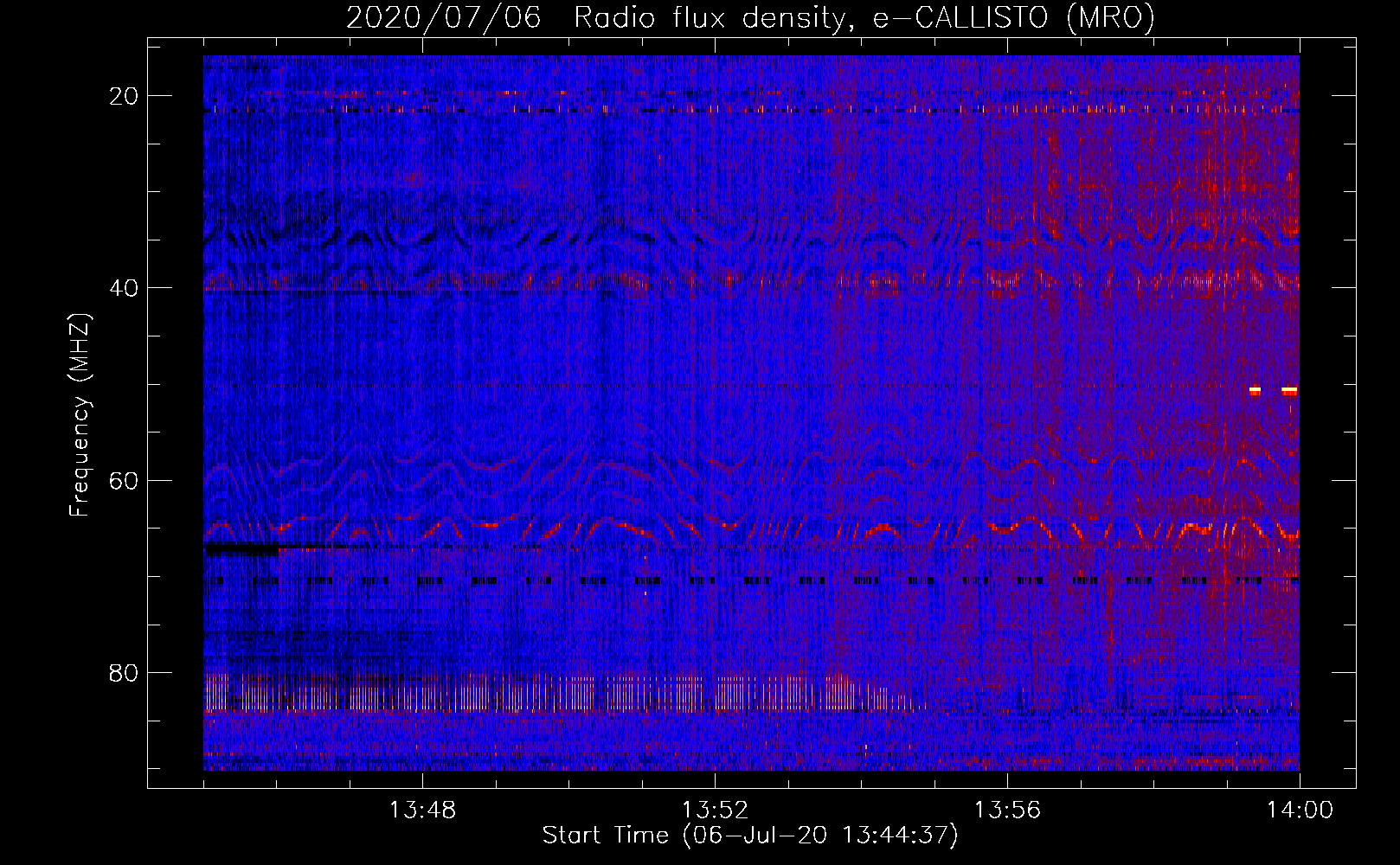
Task: Click the 60 MHz frequency tick label
Action: pos(124,480)
